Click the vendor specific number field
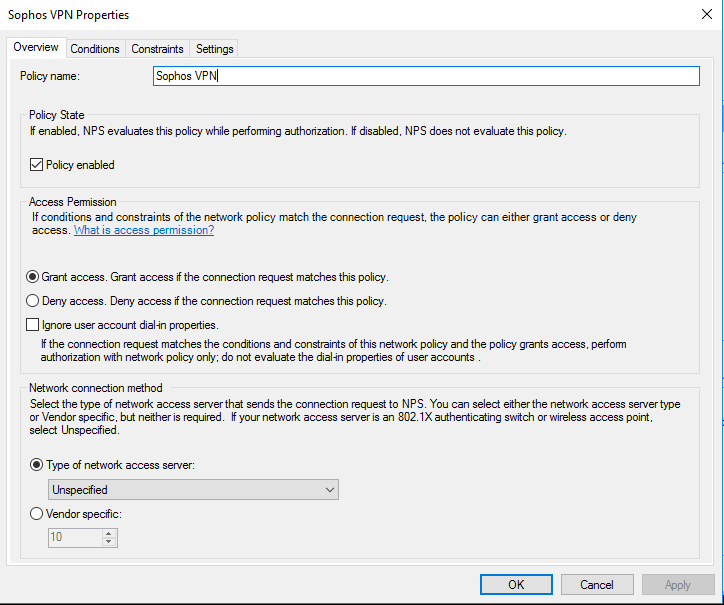 click(x=75, y=538)
